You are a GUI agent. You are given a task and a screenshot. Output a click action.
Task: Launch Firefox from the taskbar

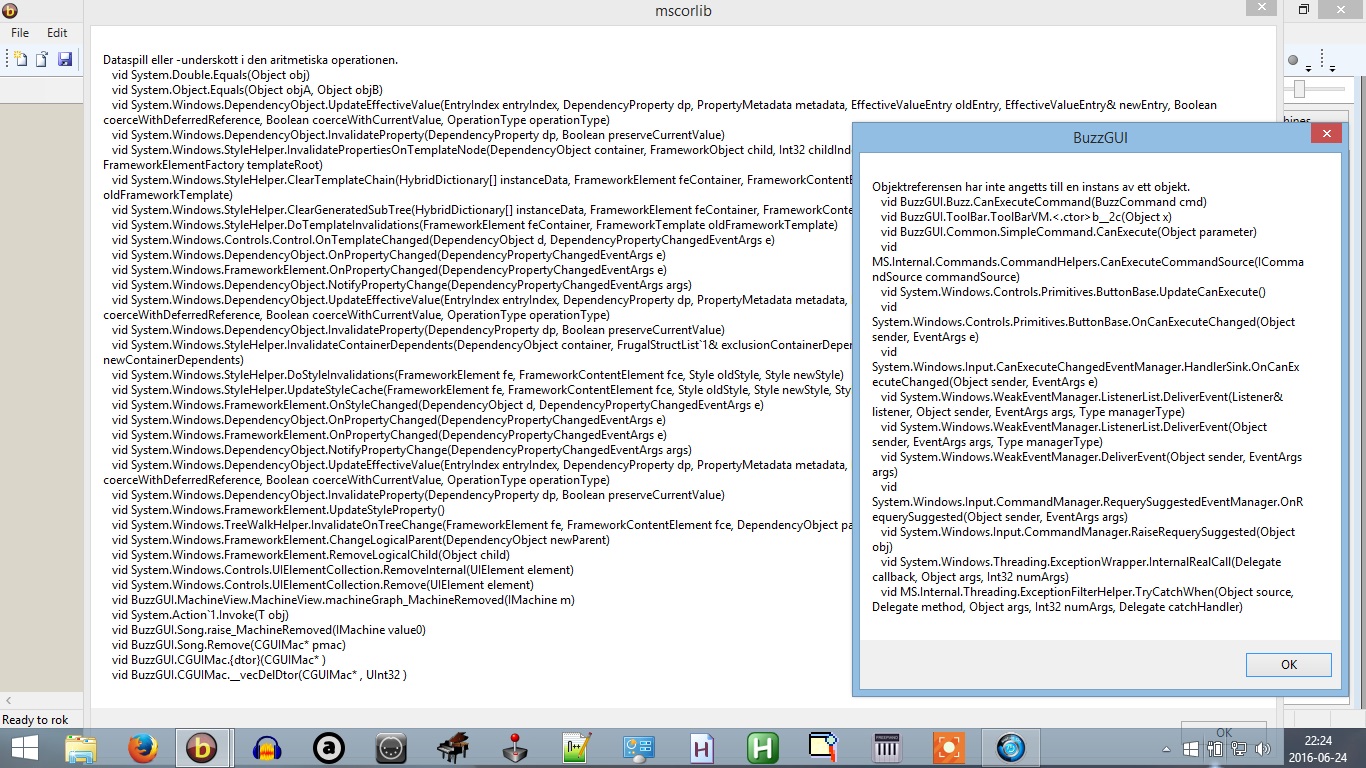(x=143, y=748)
